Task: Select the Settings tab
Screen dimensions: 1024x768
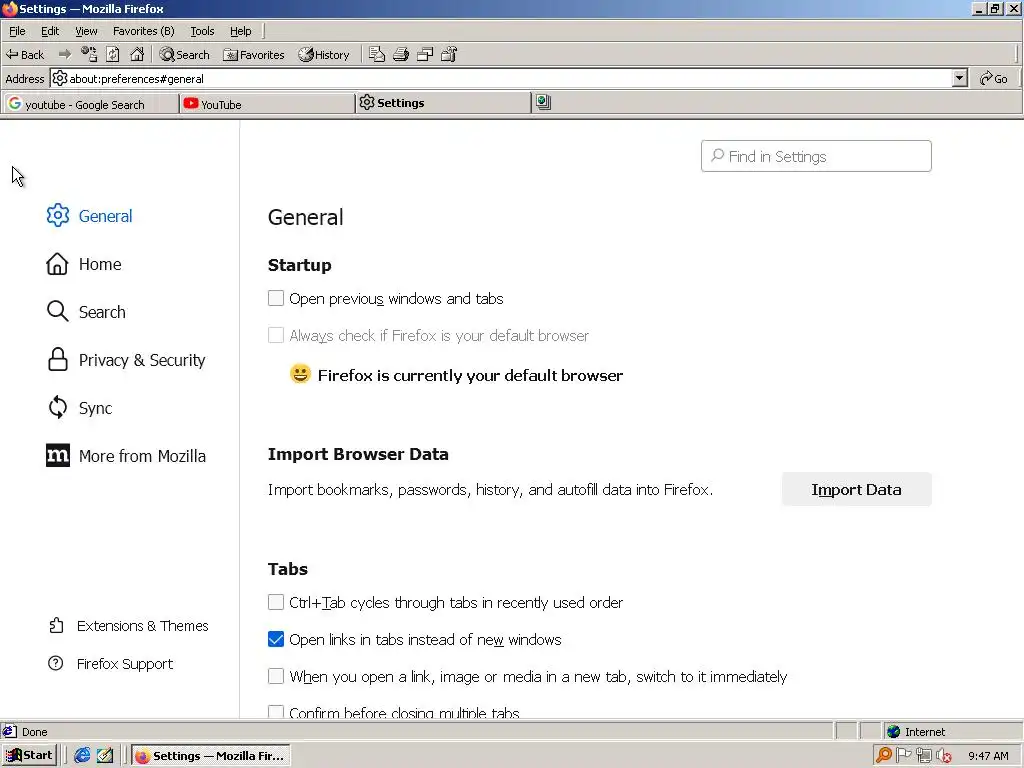Action: [x=443, y=103]
